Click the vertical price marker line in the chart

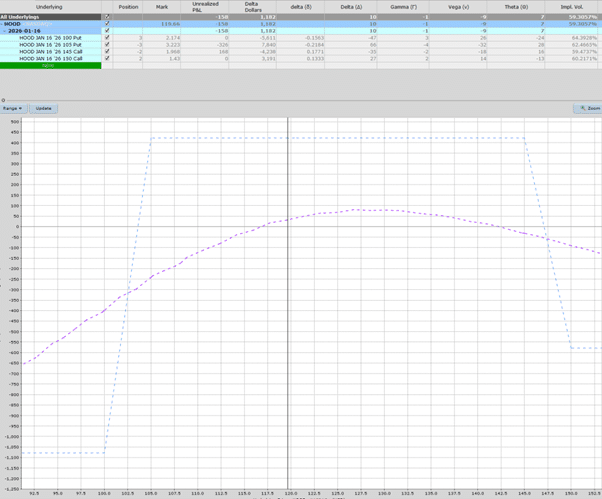point(289,300)
